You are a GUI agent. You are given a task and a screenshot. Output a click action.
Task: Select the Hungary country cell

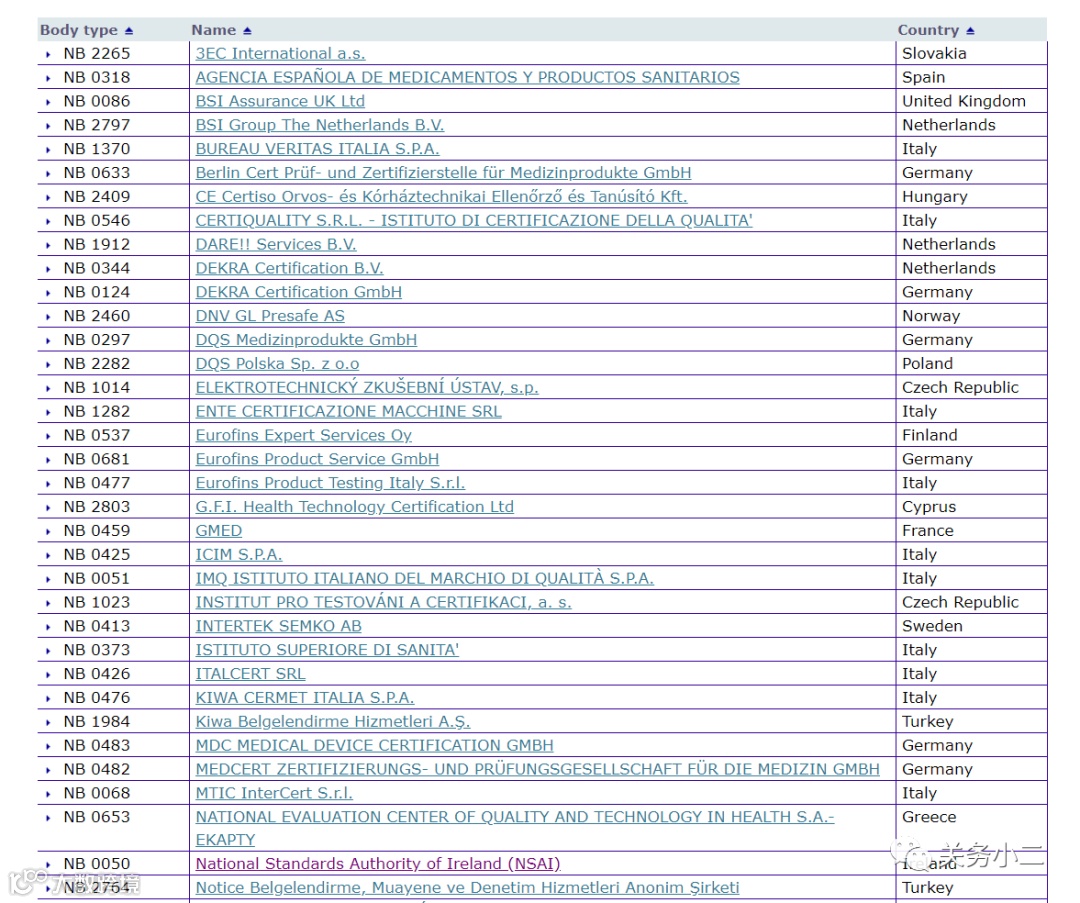(935, 198)
